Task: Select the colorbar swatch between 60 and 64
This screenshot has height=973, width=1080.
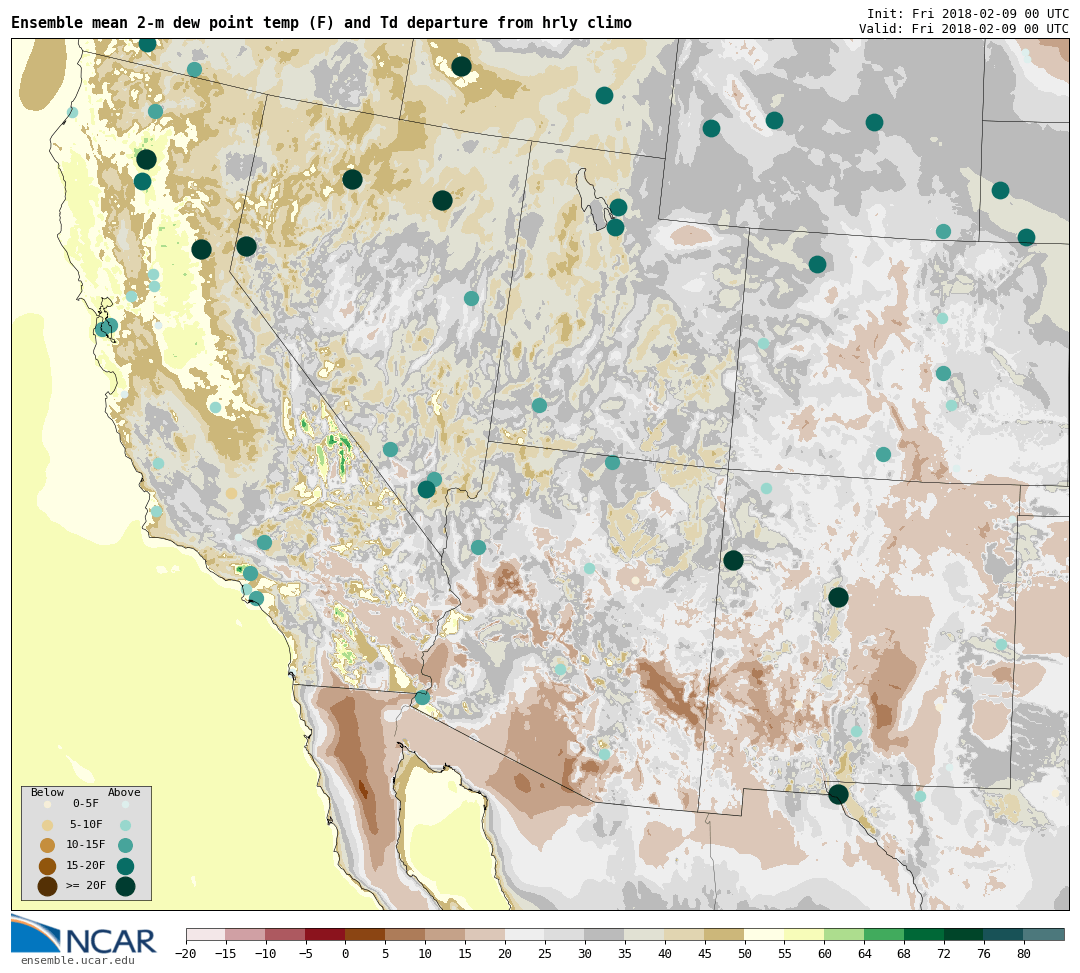Action: coord(844,935)
